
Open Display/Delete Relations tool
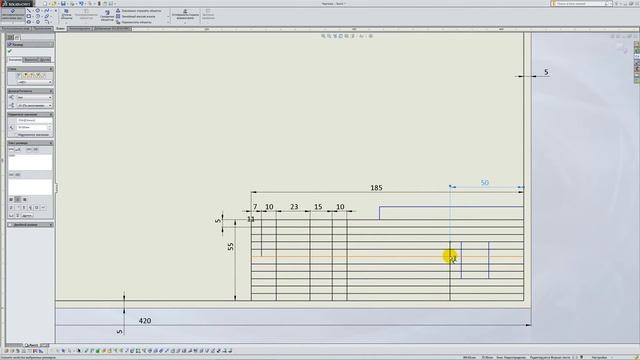point(185,15)
